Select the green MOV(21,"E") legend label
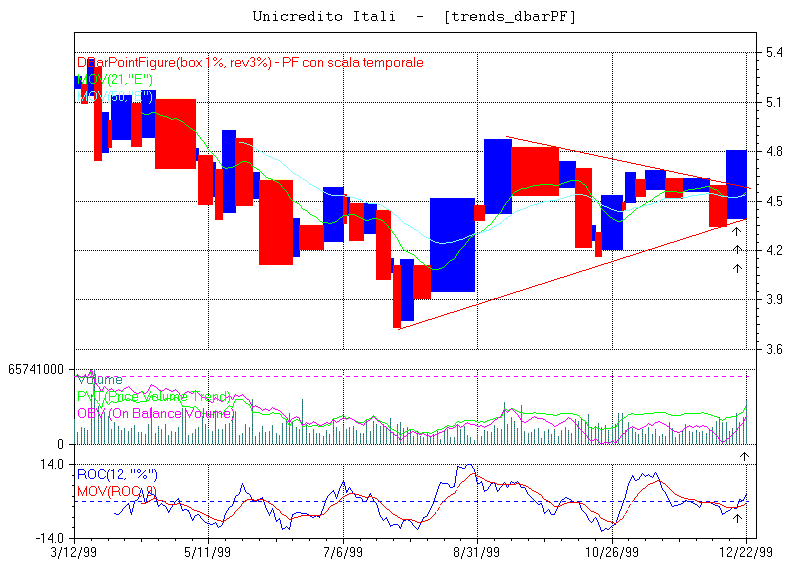This screenshot has width=792, height=568. (x=115, y=79)
